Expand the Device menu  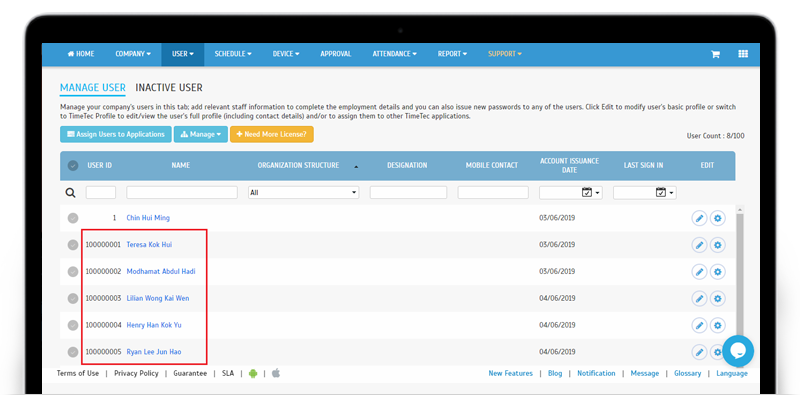click(x=286, y=54)
